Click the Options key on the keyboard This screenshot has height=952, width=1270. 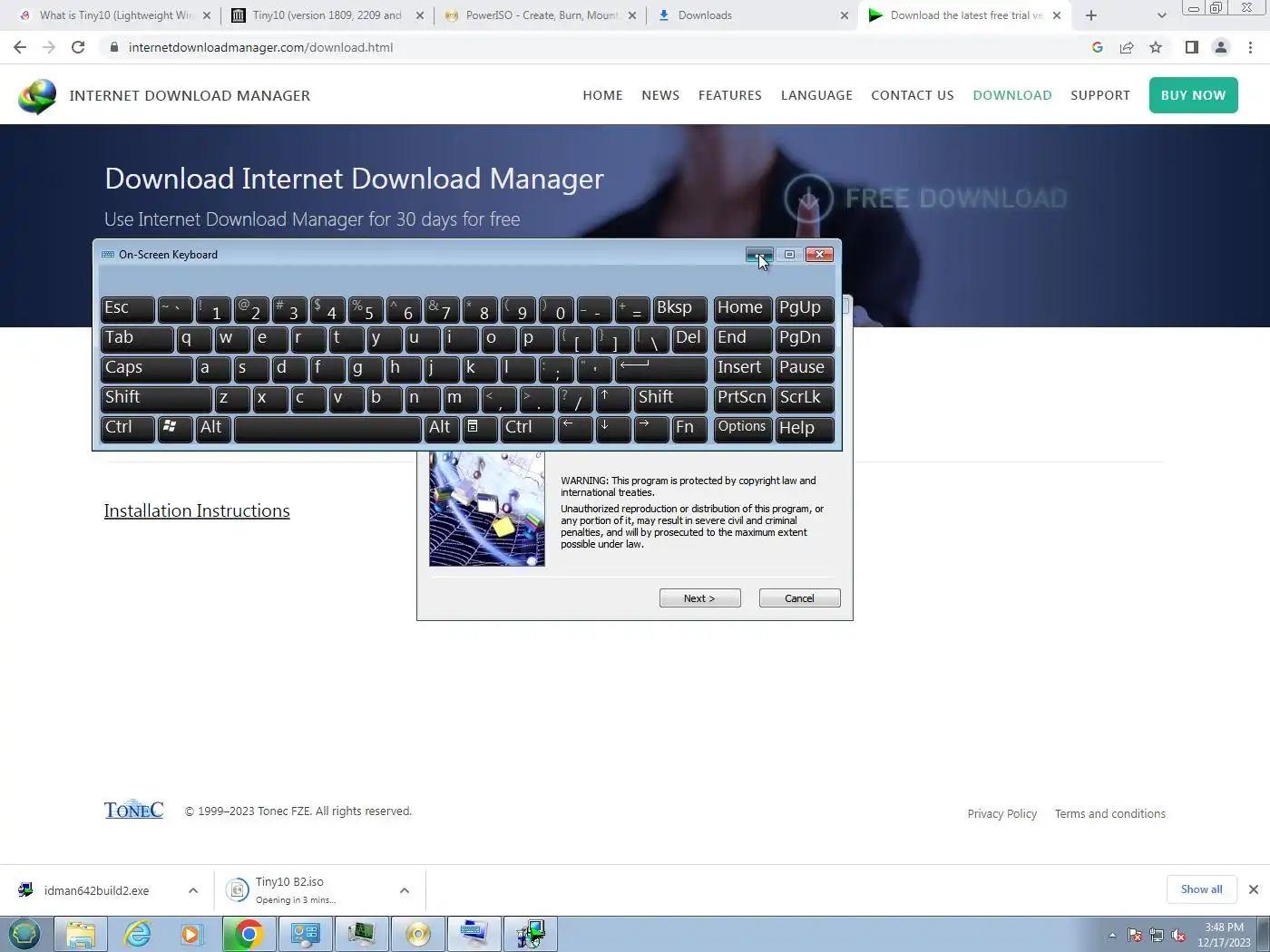pyautogui.click(x=743, y=428)
